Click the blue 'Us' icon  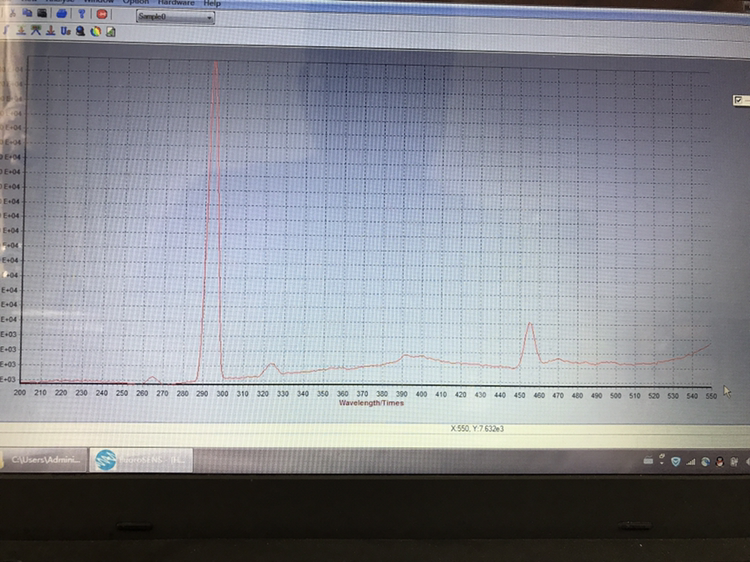coord(66,31)
